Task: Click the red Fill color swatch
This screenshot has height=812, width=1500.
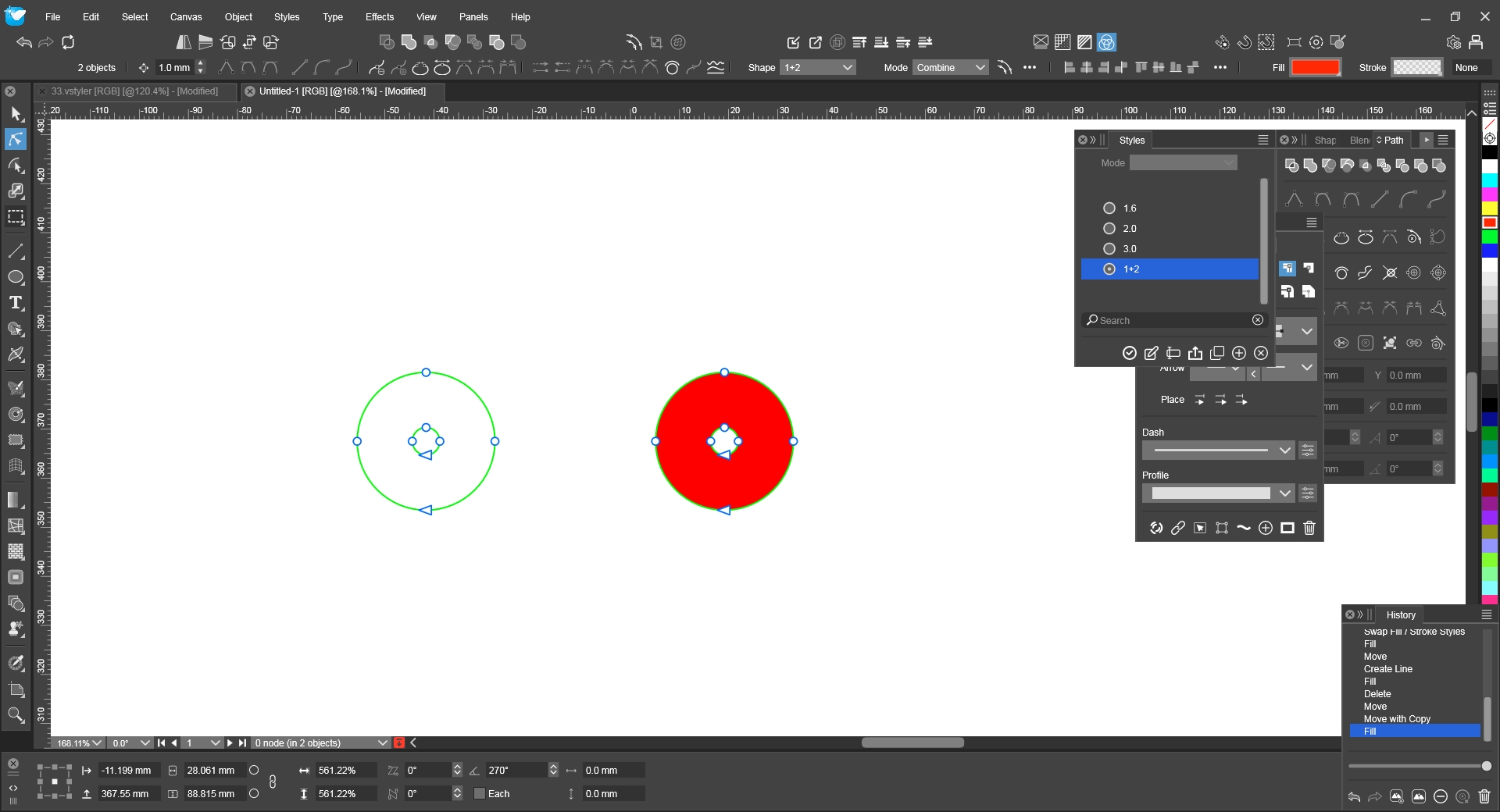Action: tap(1315, 68)
